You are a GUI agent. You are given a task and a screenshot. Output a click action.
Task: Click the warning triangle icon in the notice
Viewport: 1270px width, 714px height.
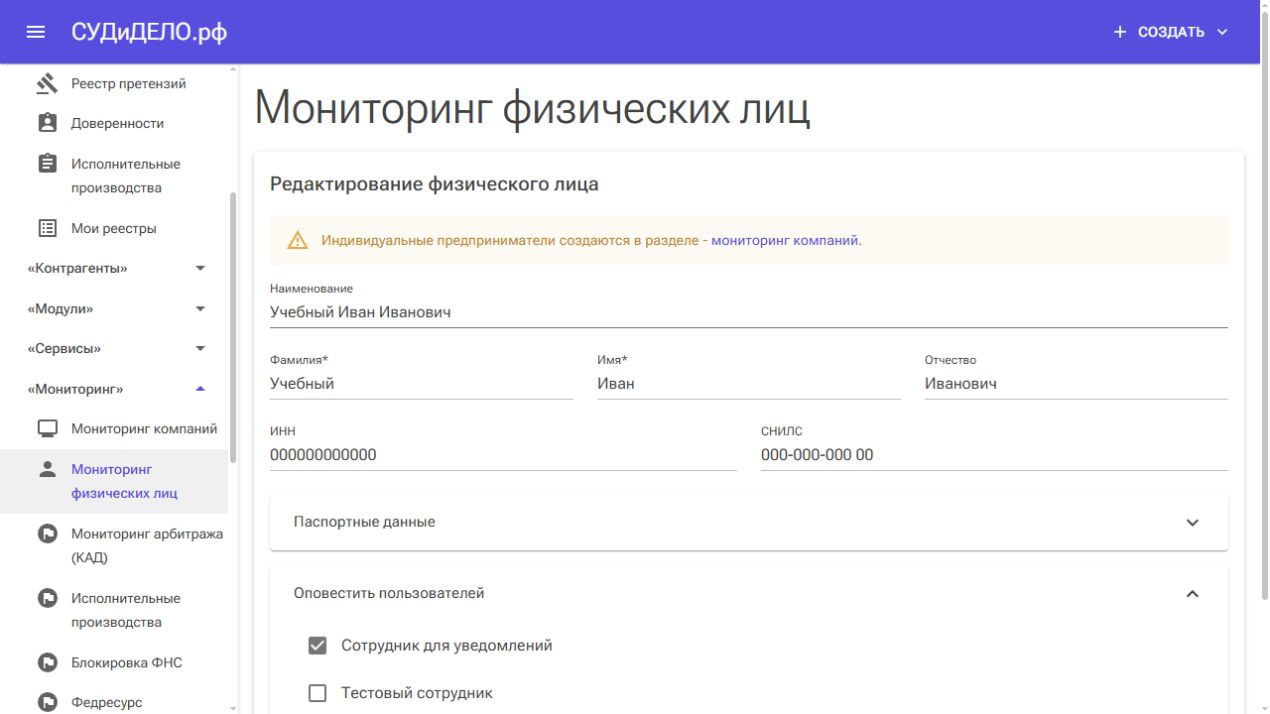298,240
